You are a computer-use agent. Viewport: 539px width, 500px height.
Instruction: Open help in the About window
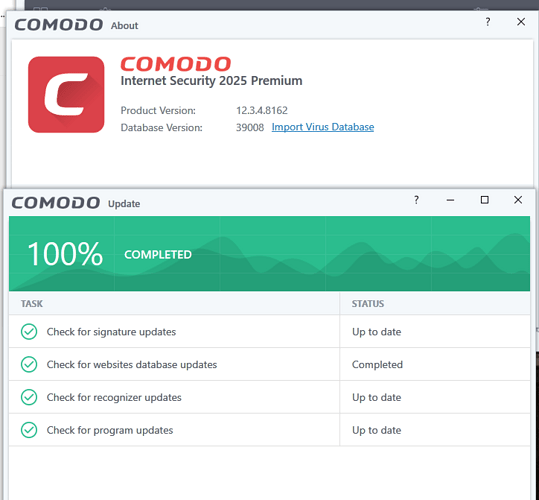tap(487, 22)
